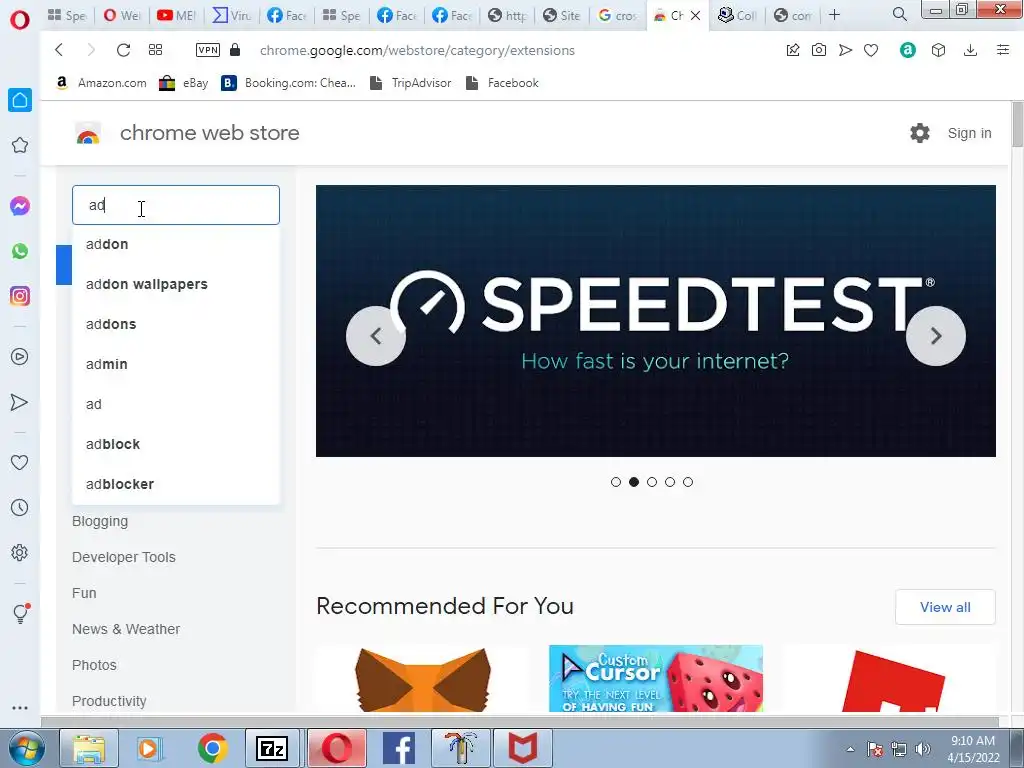The width and height of the screenshot is (1024, 768).
Task: Show next carousel banner
Action: pyautogui.click(x=936, y=336)
